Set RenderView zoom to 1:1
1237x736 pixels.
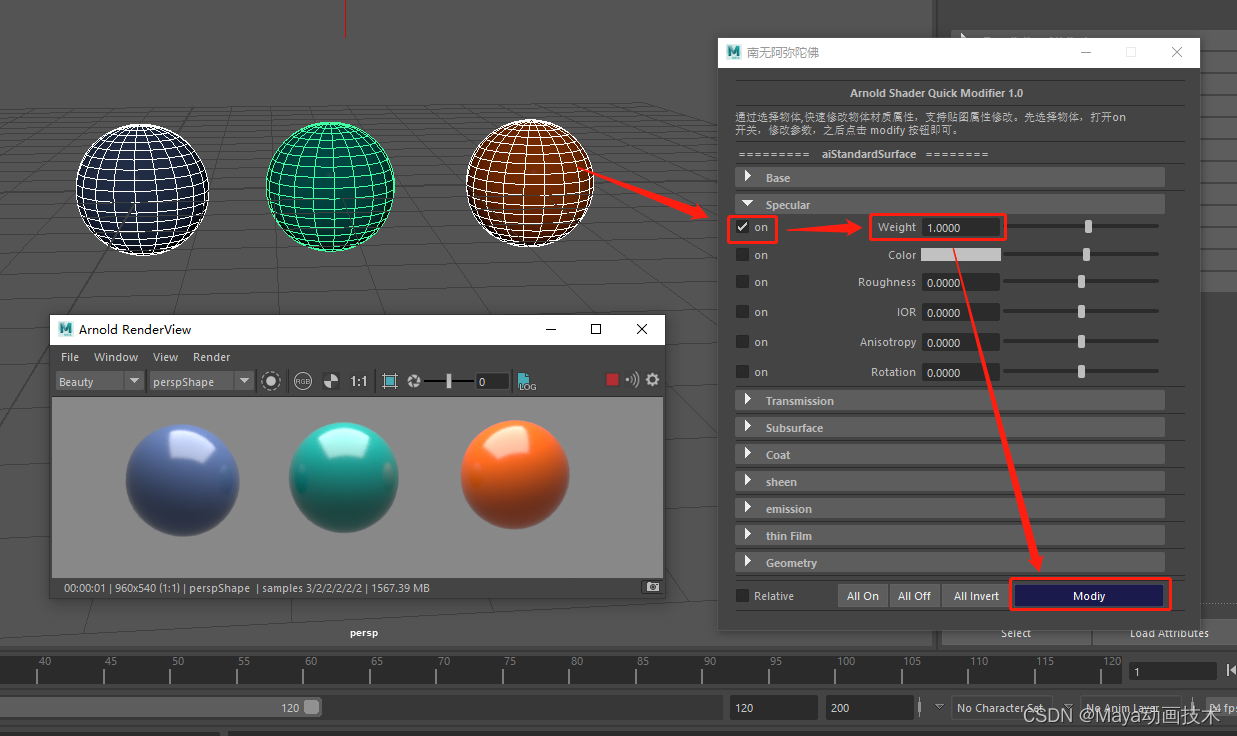click(358, 381)
